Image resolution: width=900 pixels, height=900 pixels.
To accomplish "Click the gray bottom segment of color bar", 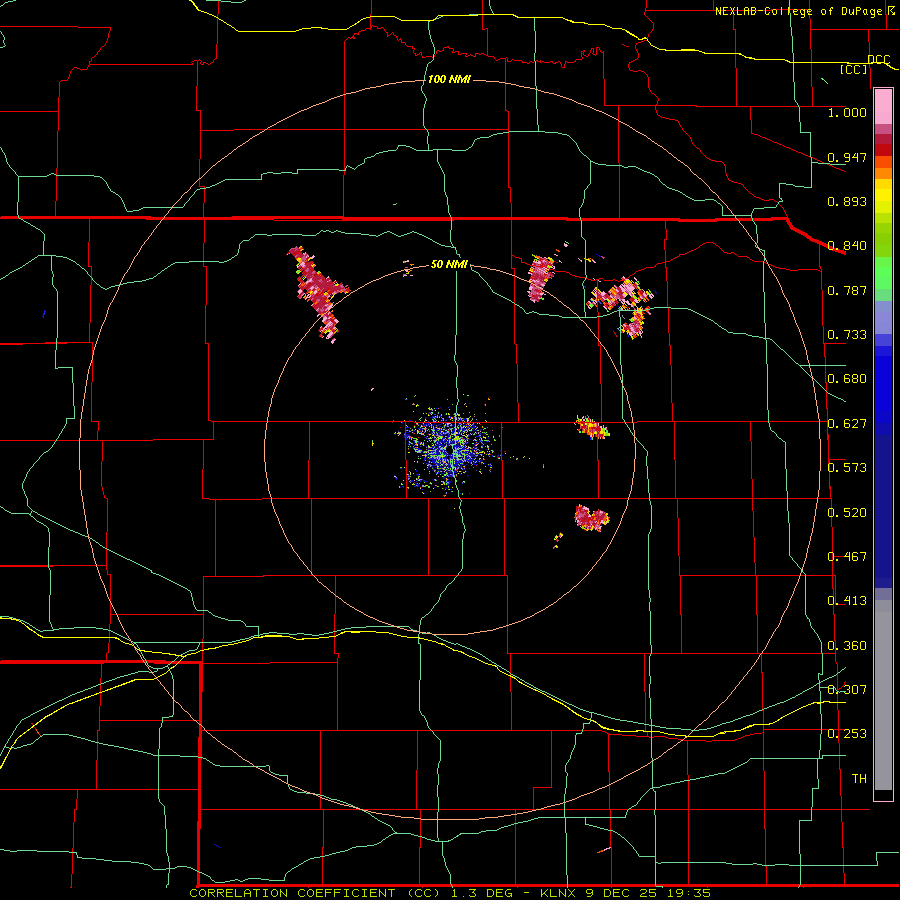I will pyautogui.click(x=883, y=695).
